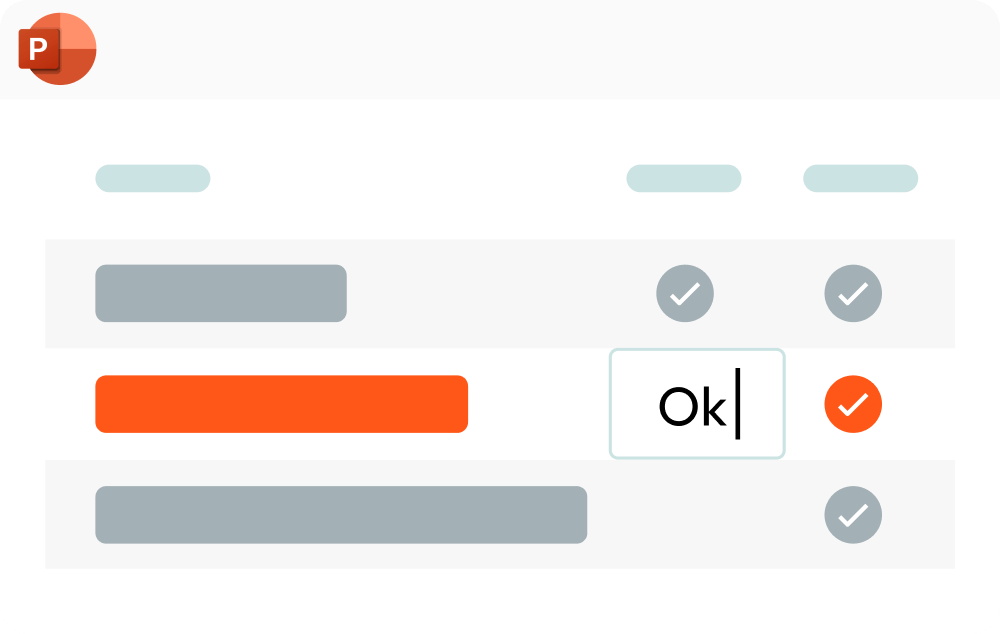1000x634 pixels.
Task: Toggle the gray checkmark in the third row
Action: [853, 515]
